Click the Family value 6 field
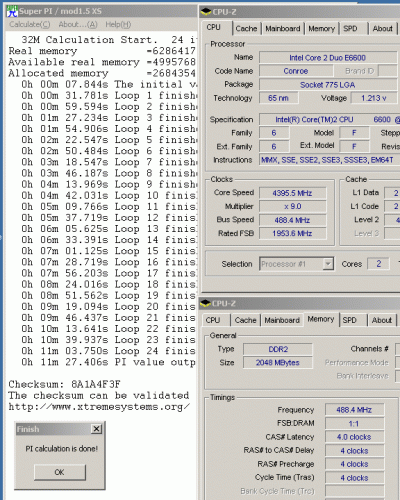 pos(274,133)
